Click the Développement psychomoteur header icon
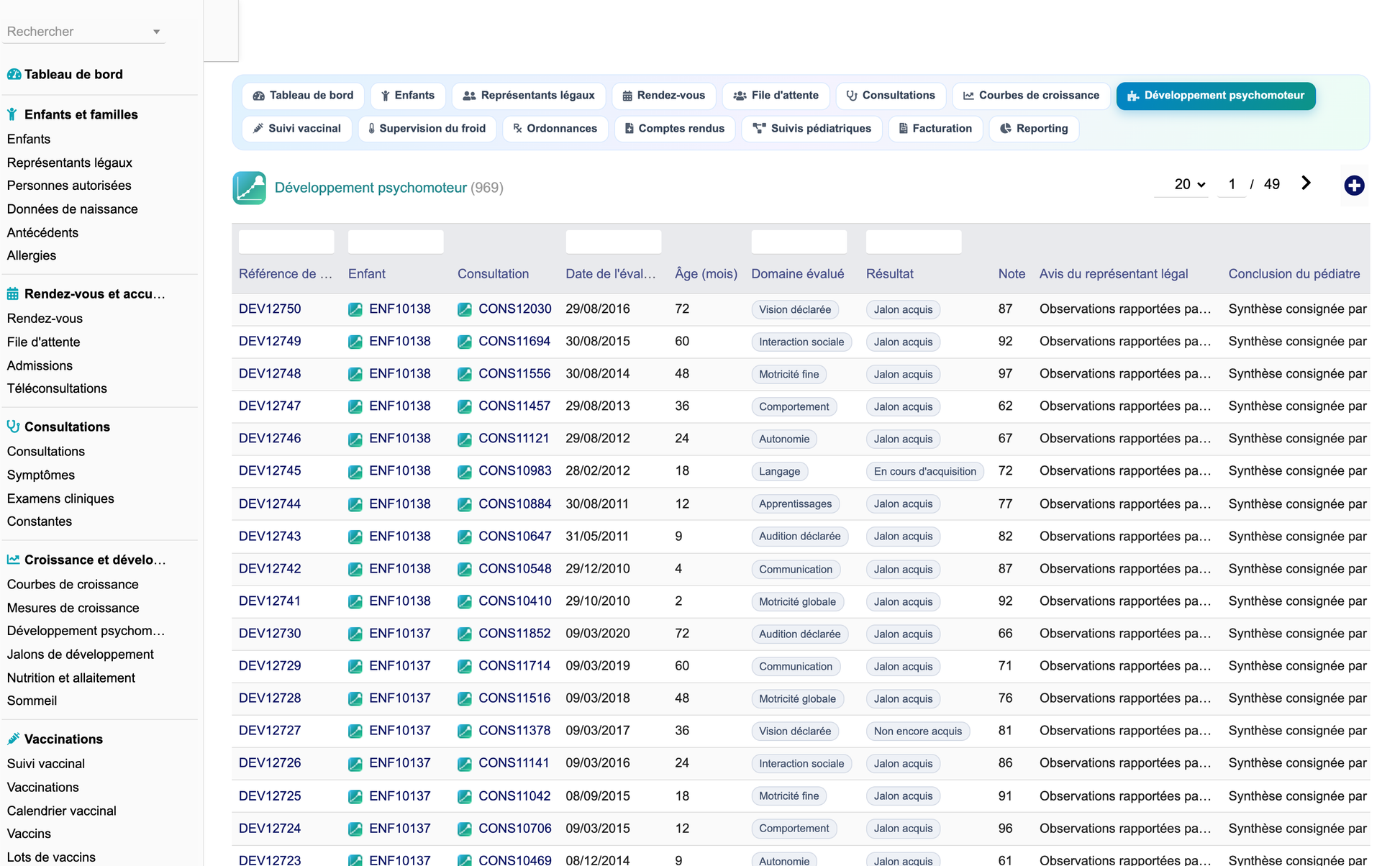The height and width of the screenshot is (866, 1400). click(x=249, y=188)
